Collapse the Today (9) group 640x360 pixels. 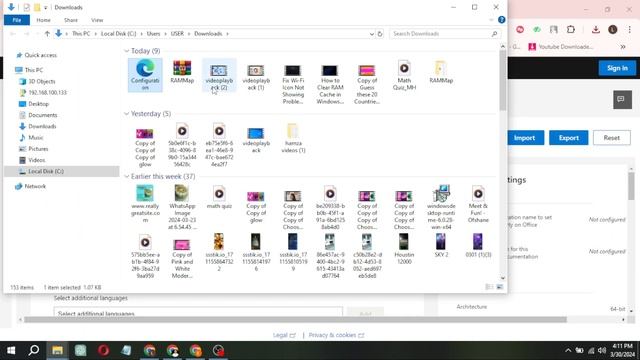point(127,51)
